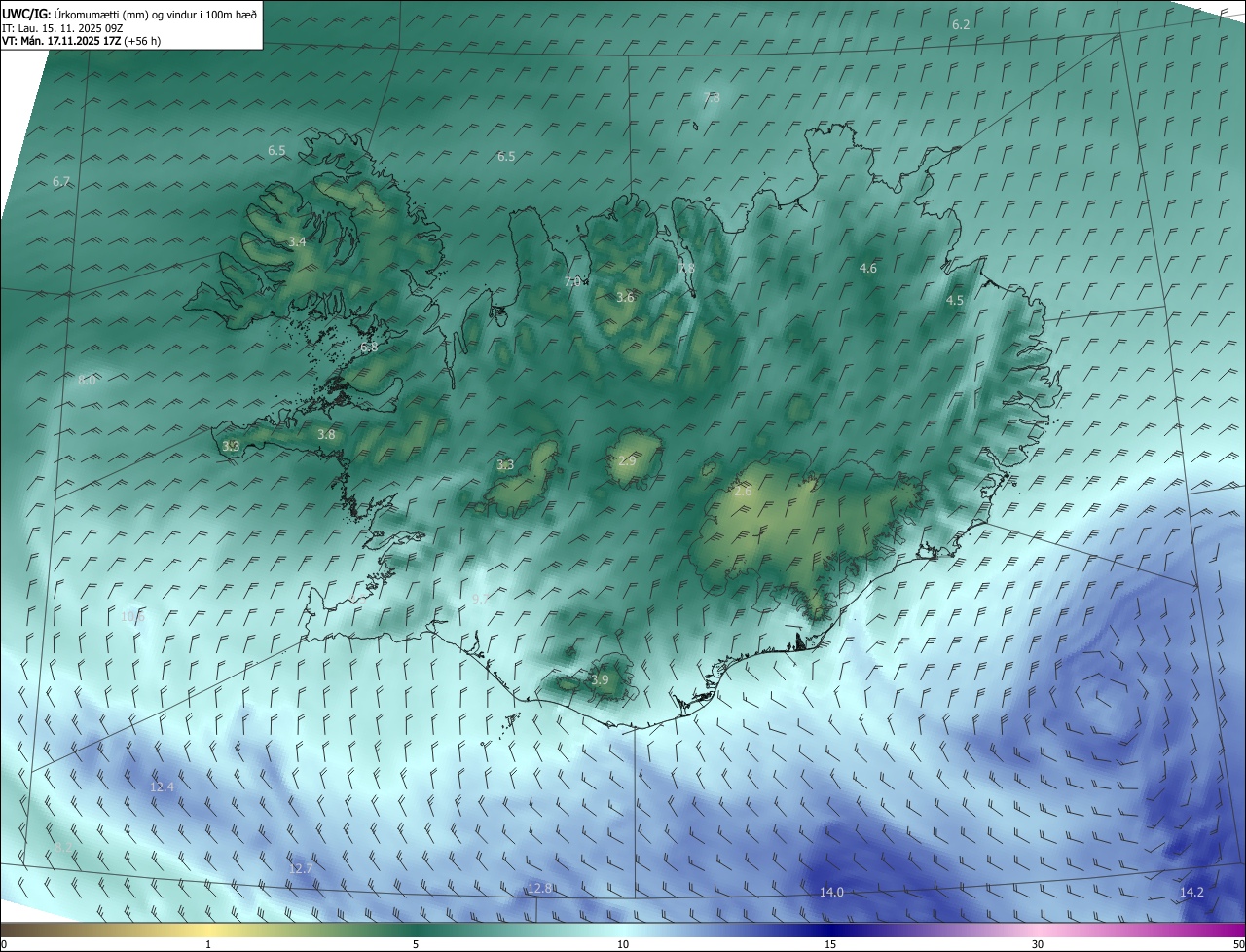Click the 14.0 value label
Screen dimensions: 1246x952
(x=831, y=892)
